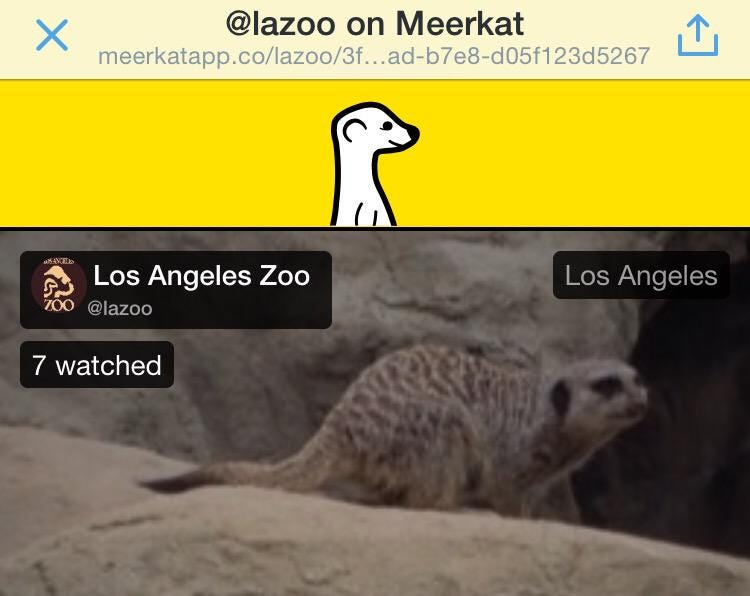Viewport: 750px width, 596px height.
Task: Tap the Meerkat mascot logo
Action: pos(374,164)
